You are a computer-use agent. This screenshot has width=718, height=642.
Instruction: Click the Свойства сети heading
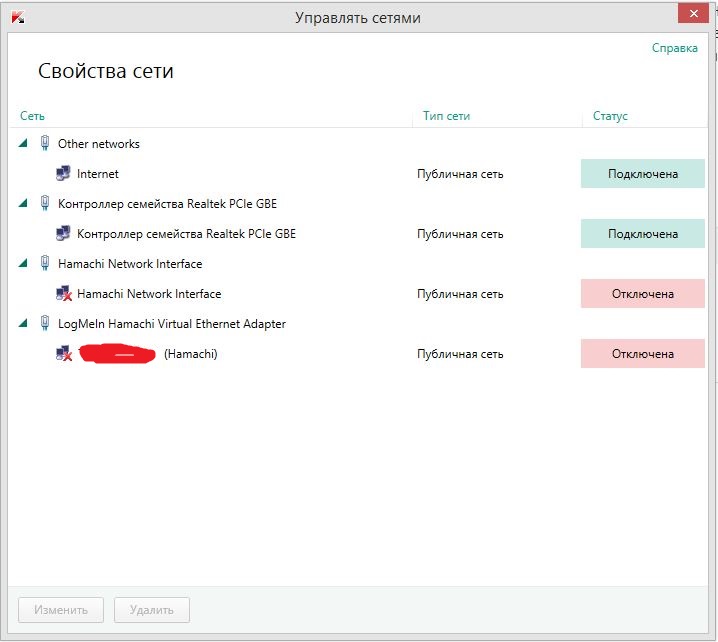(x=106, y=71)
